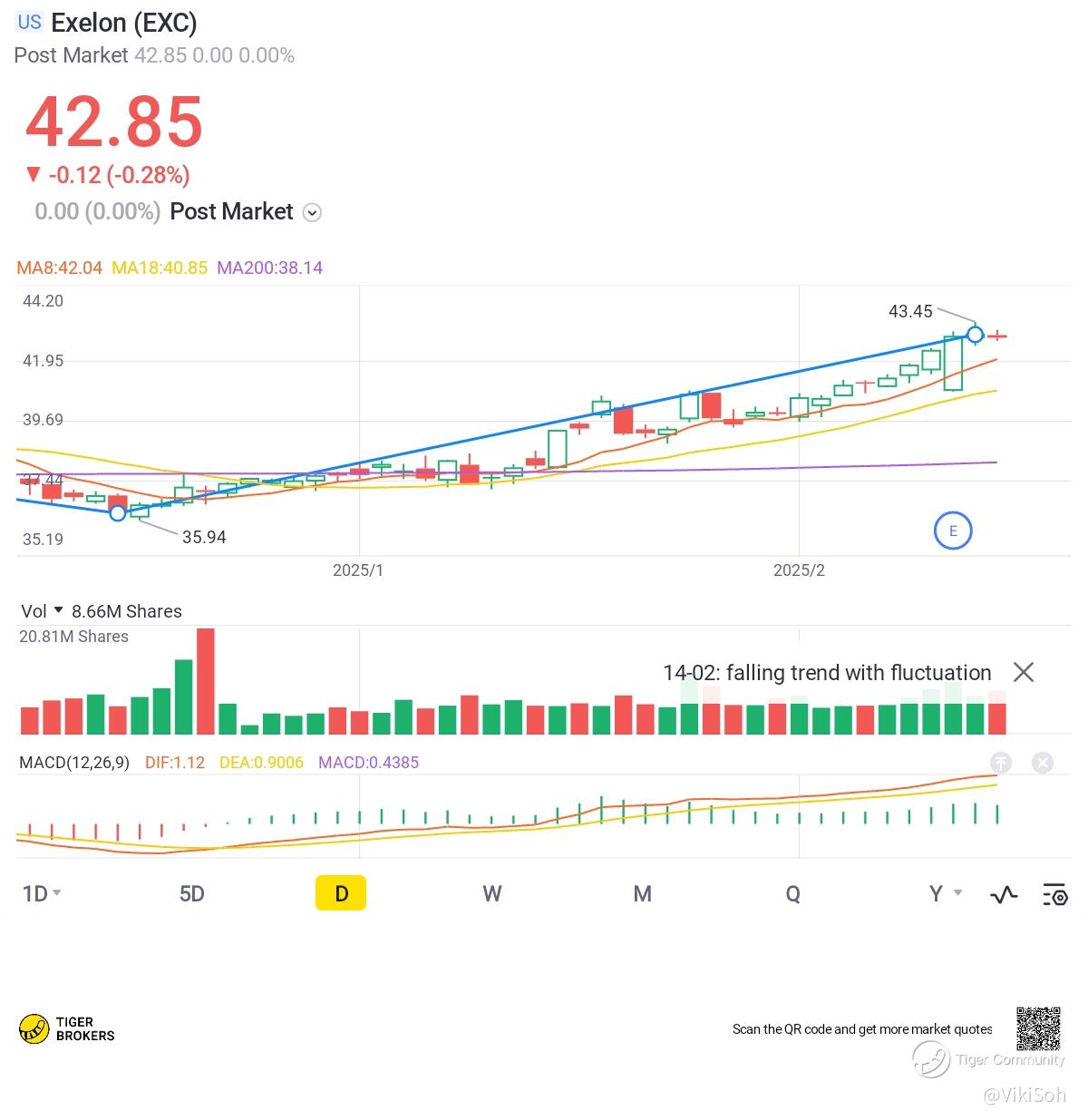This screenshot has width=1088, height=1120.
Task: Switch to the weekly W tab
Action: (491, 894)
